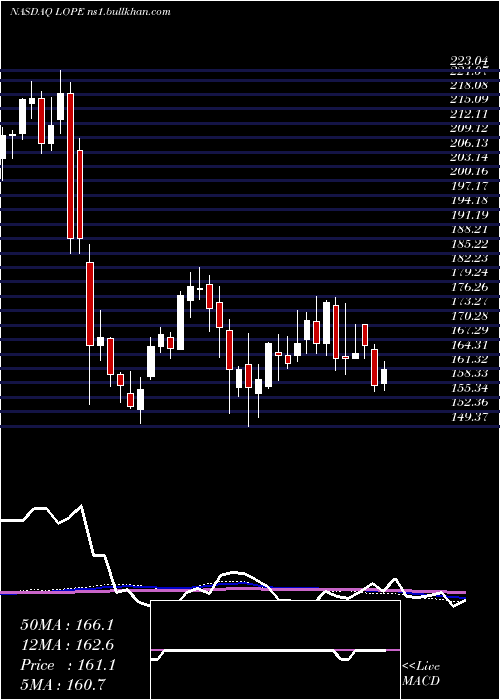This screenshot has height=700, width=500.
Task: Select the 167.29 price axis label
Action: [468, 330]
